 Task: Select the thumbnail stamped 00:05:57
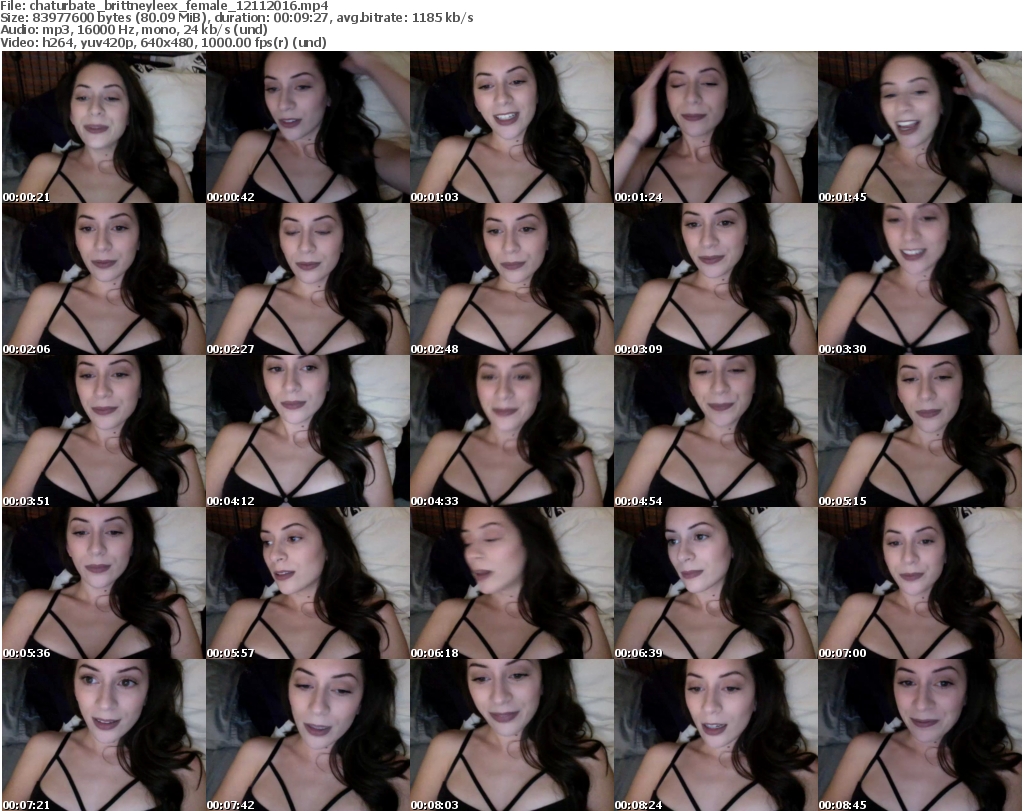tap(308, 584)
